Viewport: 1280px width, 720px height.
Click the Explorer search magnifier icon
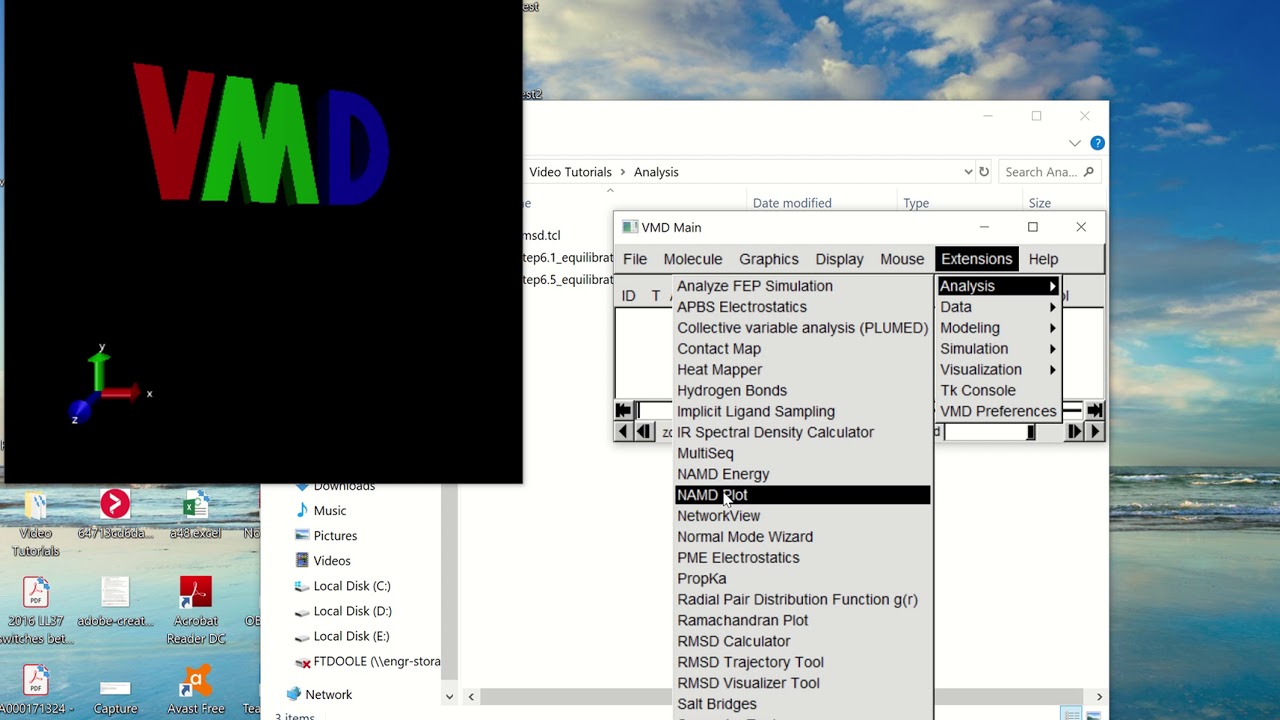(x=1089, y=172)
